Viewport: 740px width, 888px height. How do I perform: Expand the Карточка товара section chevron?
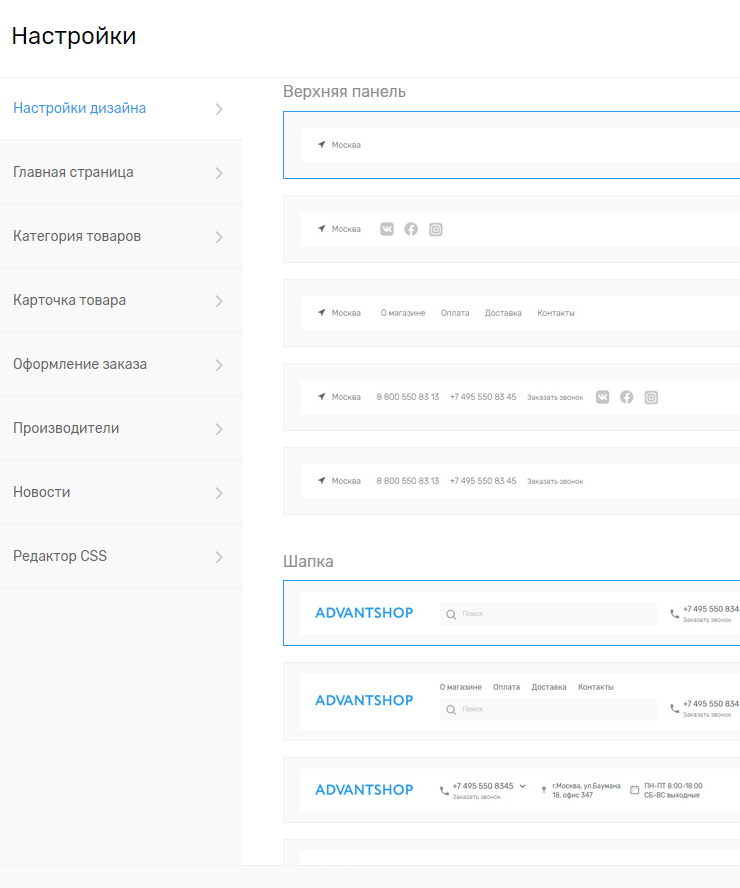(219, 301)
